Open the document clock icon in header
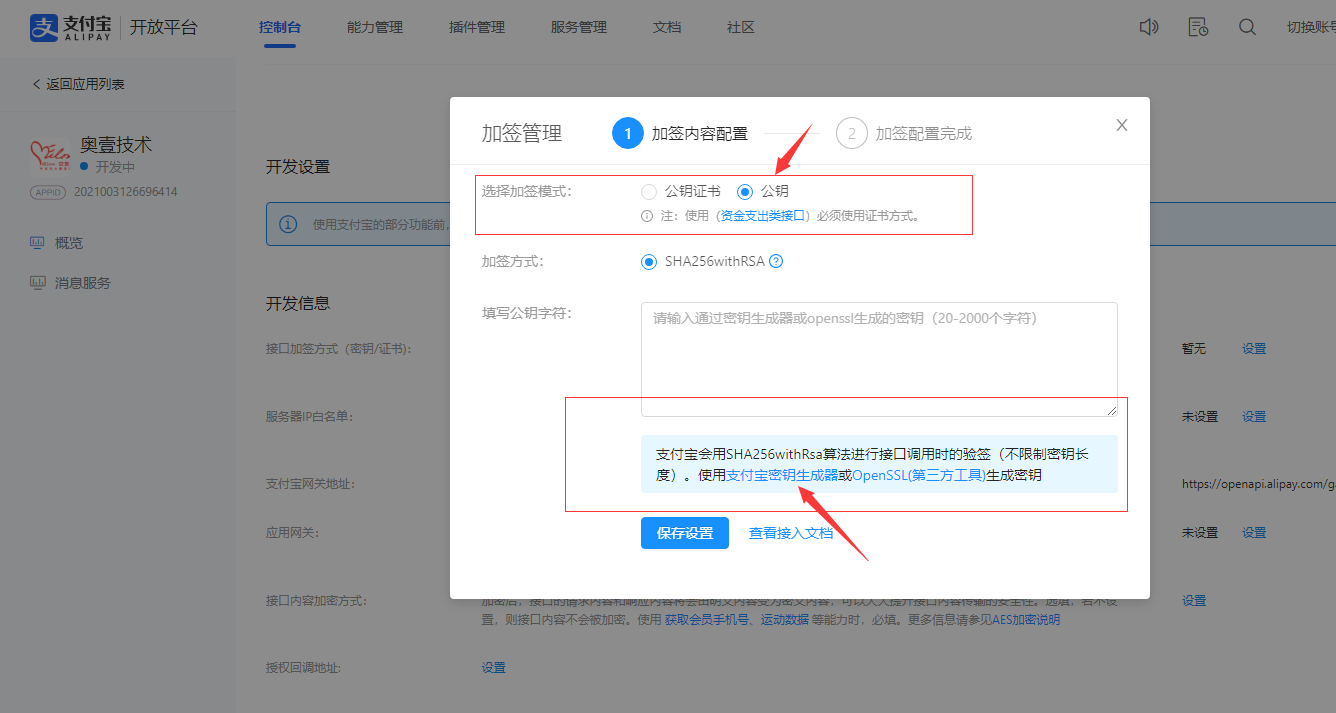Screen dimensions: 1336x713 click(1197, 27)
